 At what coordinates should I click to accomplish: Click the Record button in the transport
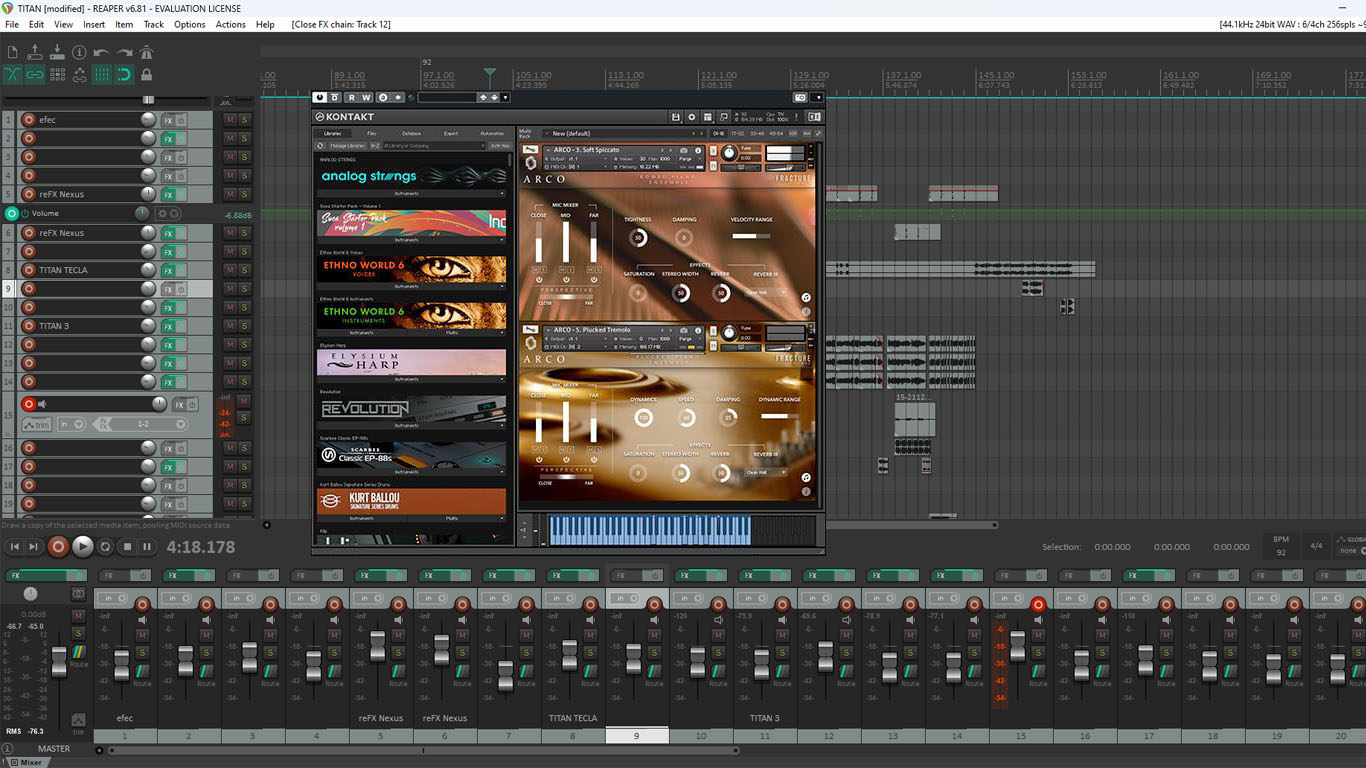(x=59, y=546)
